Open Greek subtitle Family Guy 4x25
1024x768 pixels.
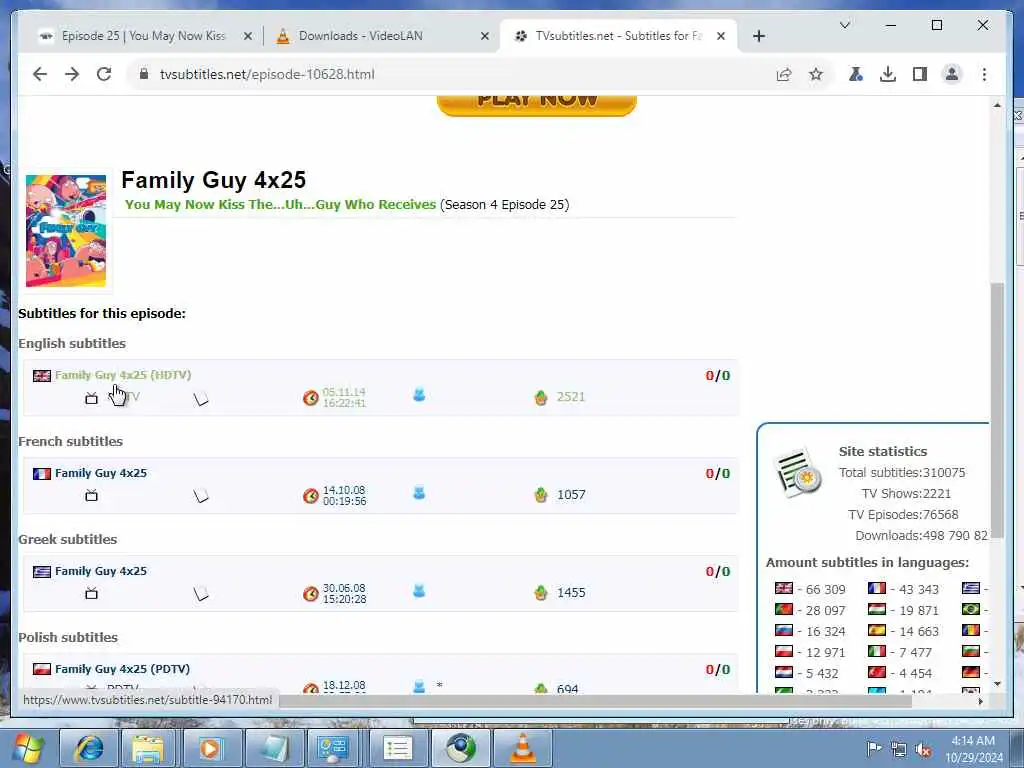tap(101, 571)
